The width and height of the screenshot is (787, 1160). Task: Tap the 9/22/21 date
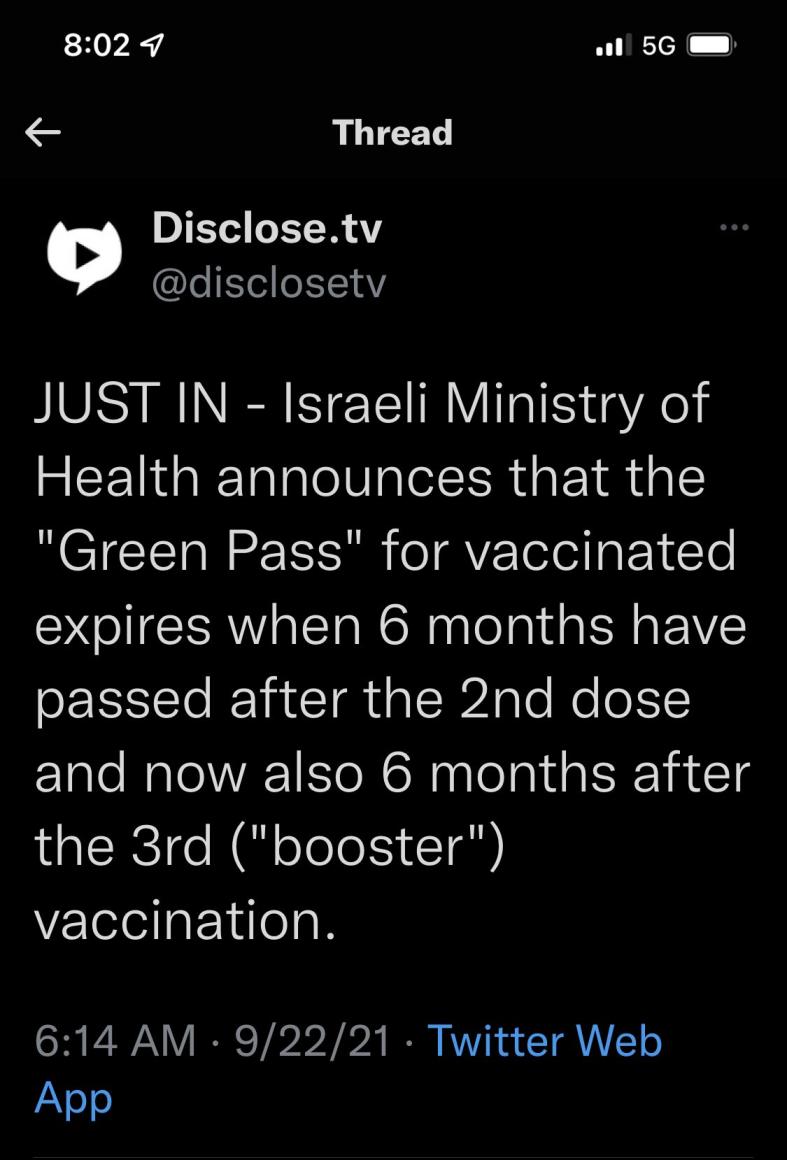(x=312, y=1041)
